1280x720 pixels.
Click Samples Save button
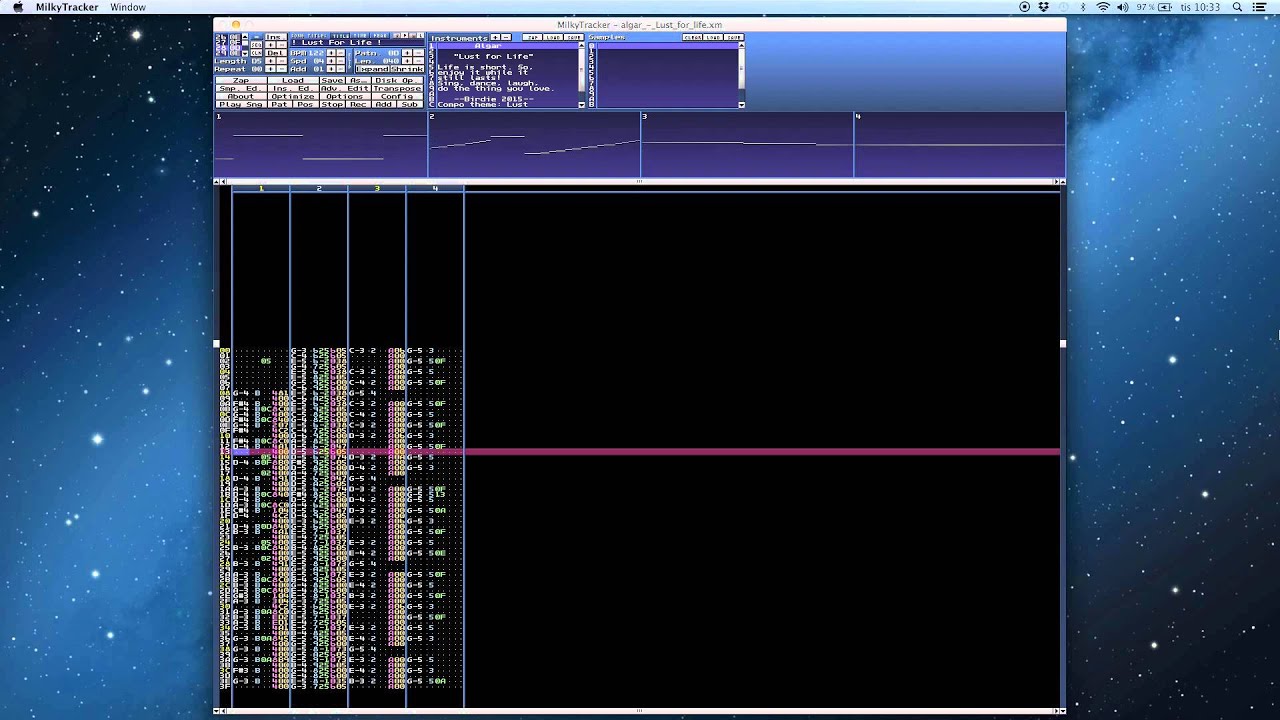[x=734, y=38]
